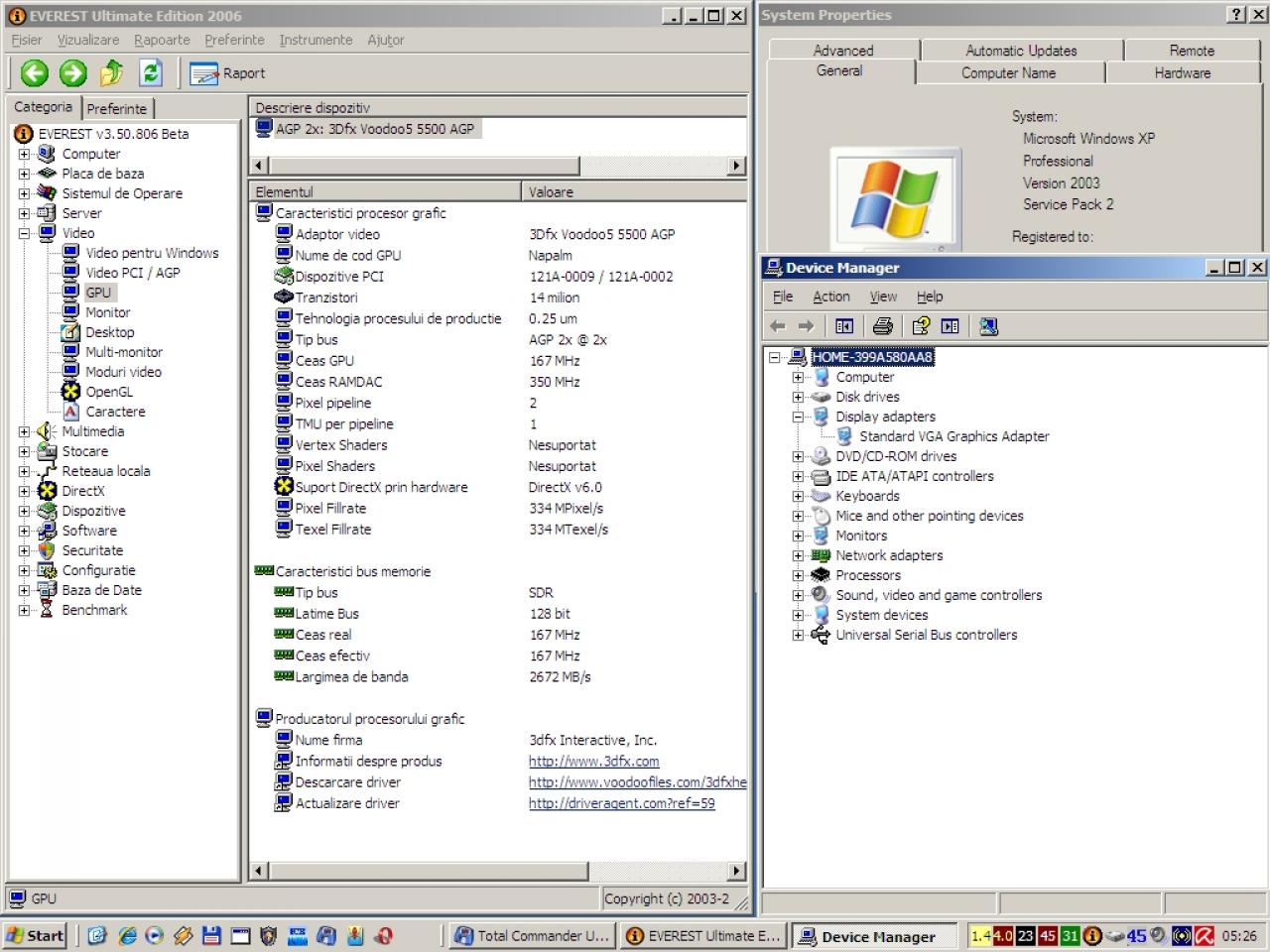This screenshot has width=1270, height=952.
Task: Select Video PCI / AGP in the tree
Action: pos(132,273)
